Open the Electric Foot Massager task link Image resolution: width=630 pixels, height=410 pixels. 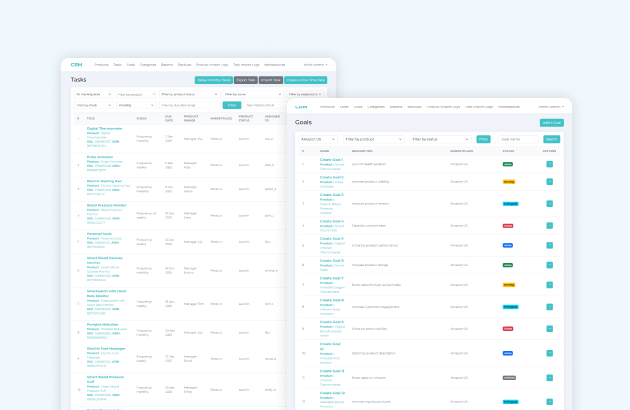coord(106,348)
